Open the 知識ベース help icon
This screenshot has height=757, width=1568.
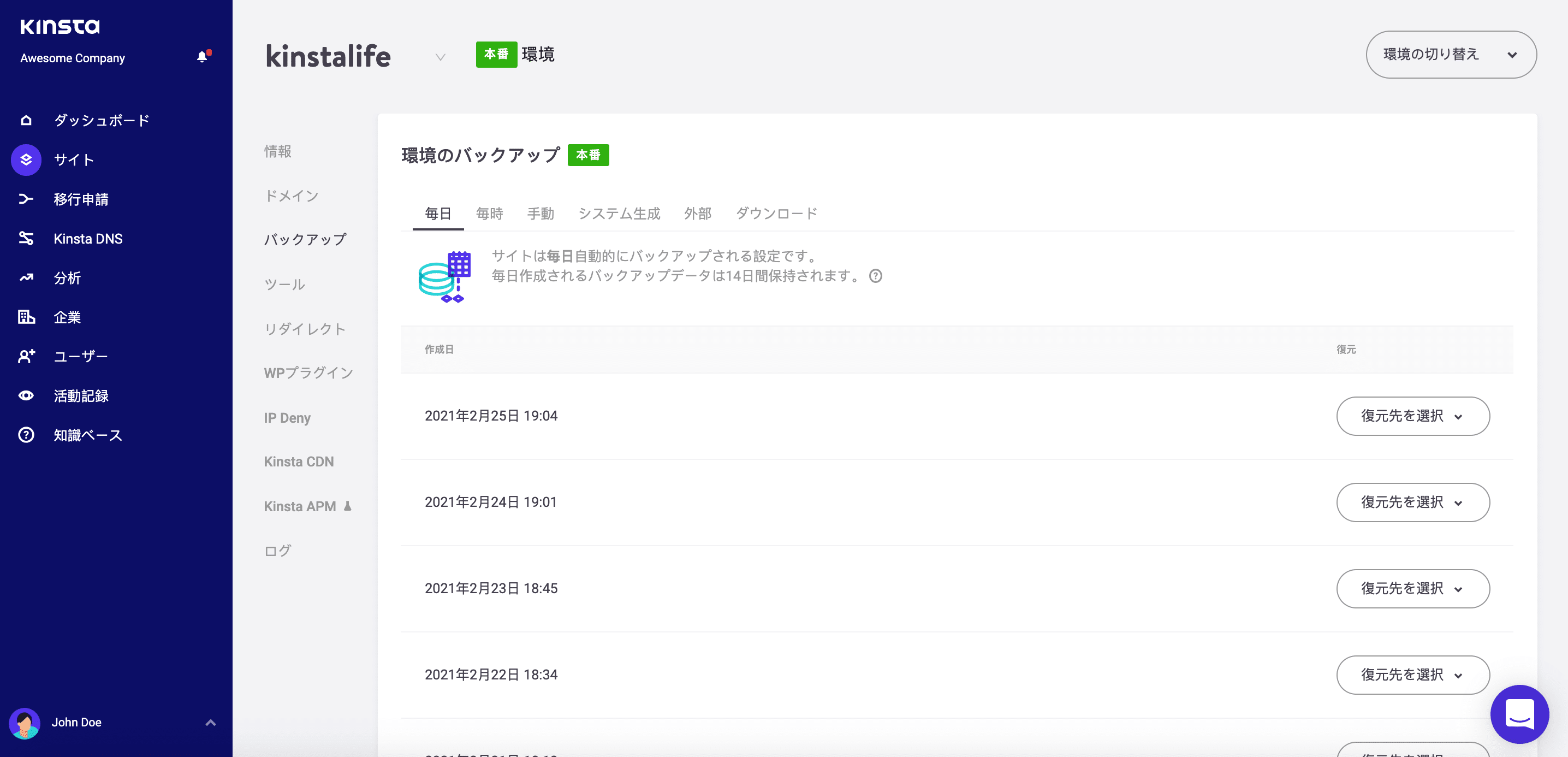pyautogui.click(x=26, y=435)
